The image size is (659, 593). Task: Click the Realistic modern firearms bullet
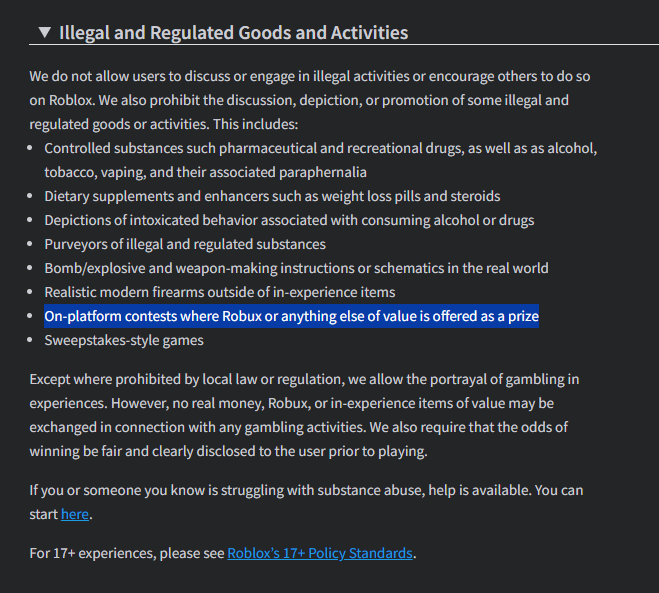(220, 292)
